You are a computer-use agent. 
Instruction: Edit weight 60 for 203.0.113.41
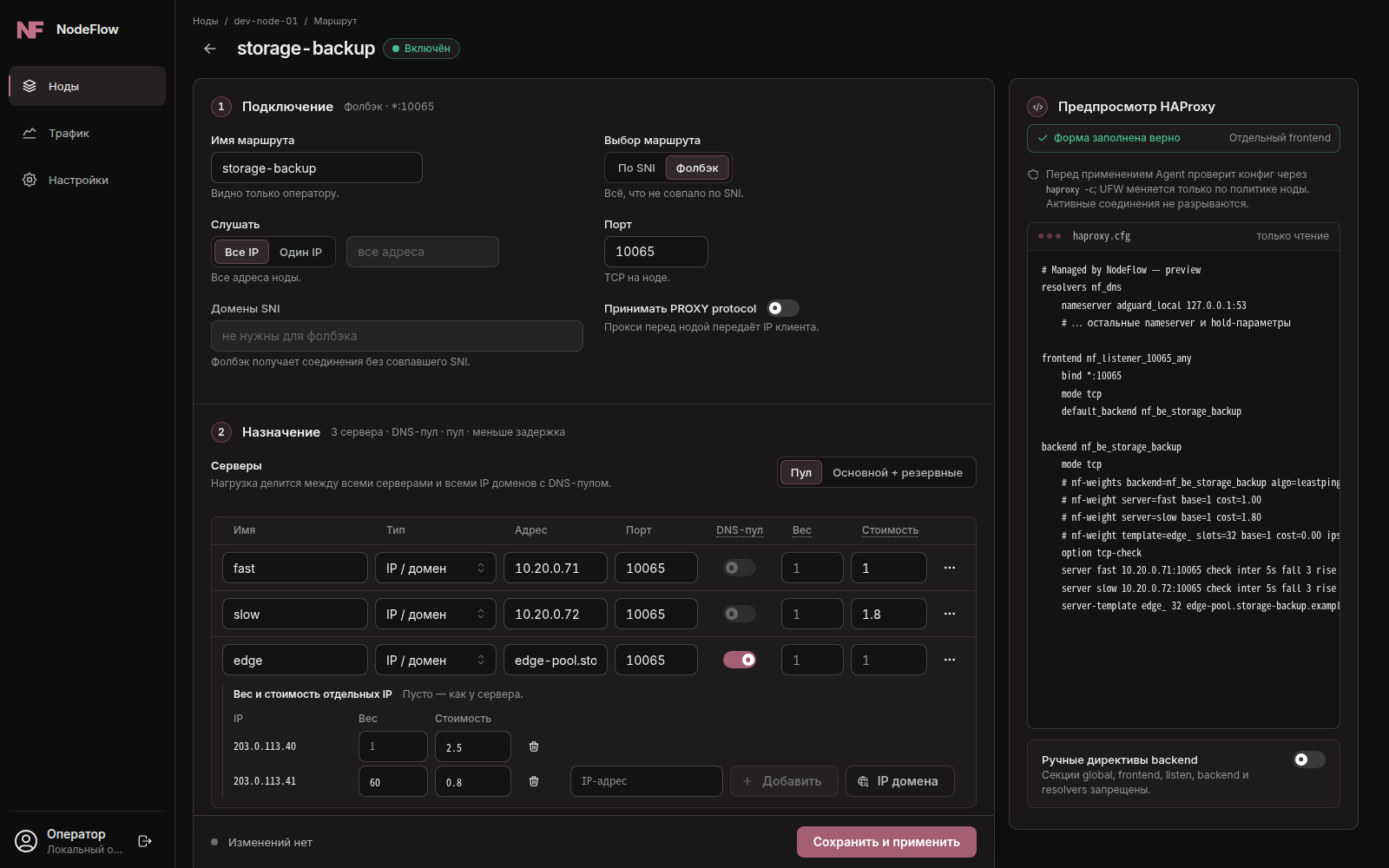(x=393, y=781)
